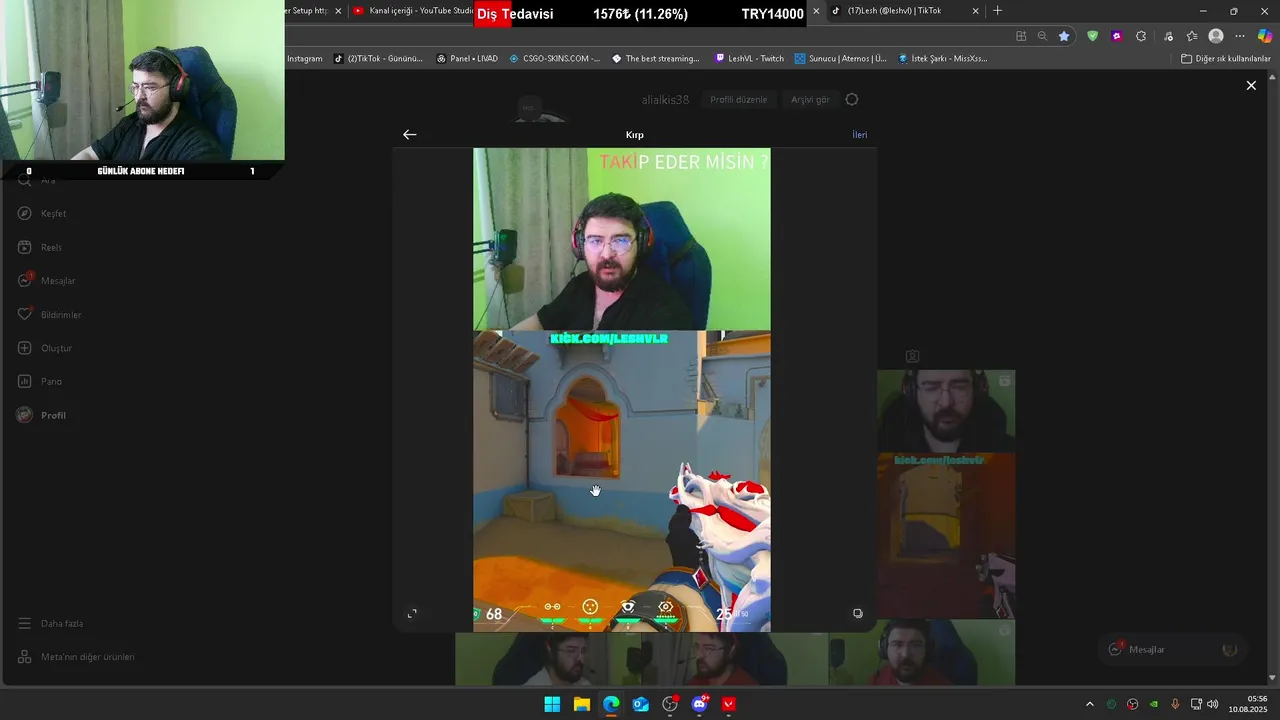Open the browser extensions menu
The width and height of the screenshot is (1280, 720).
[1141, 36]
